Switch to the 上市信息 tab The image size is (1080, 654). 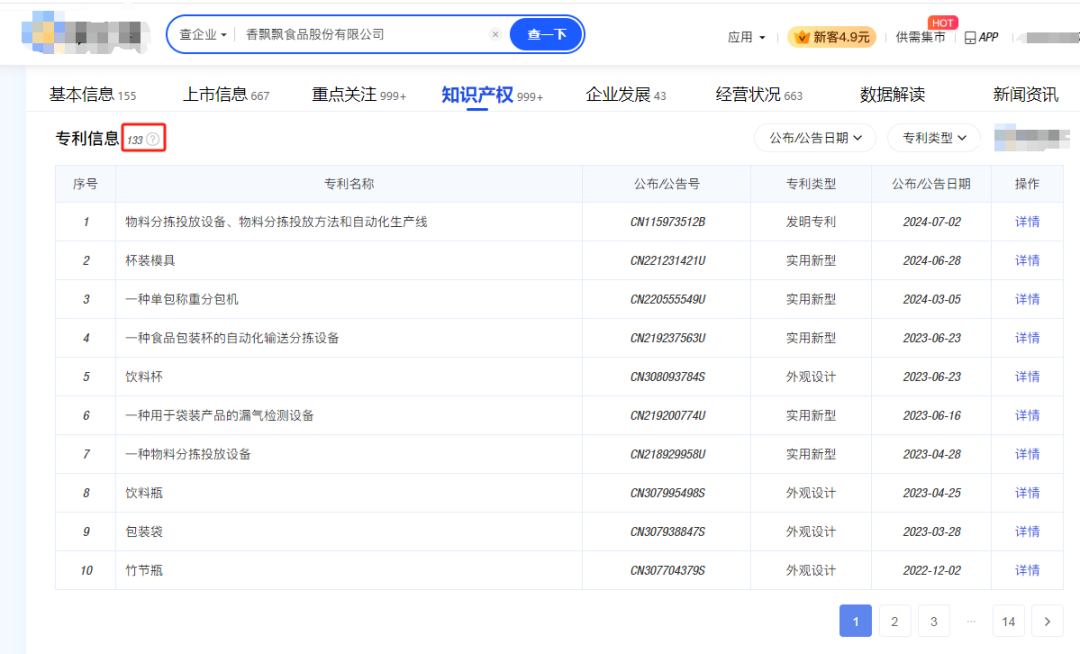click(225, 95)
